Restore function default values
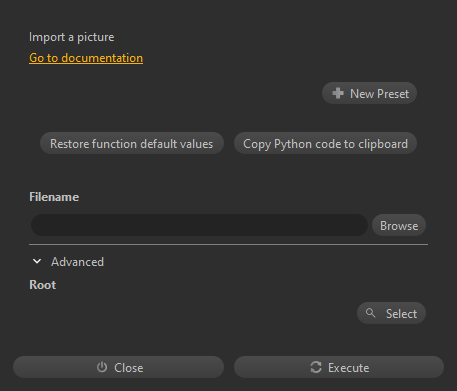The width and height of the screenshot is (457, 391). point(132,143)
